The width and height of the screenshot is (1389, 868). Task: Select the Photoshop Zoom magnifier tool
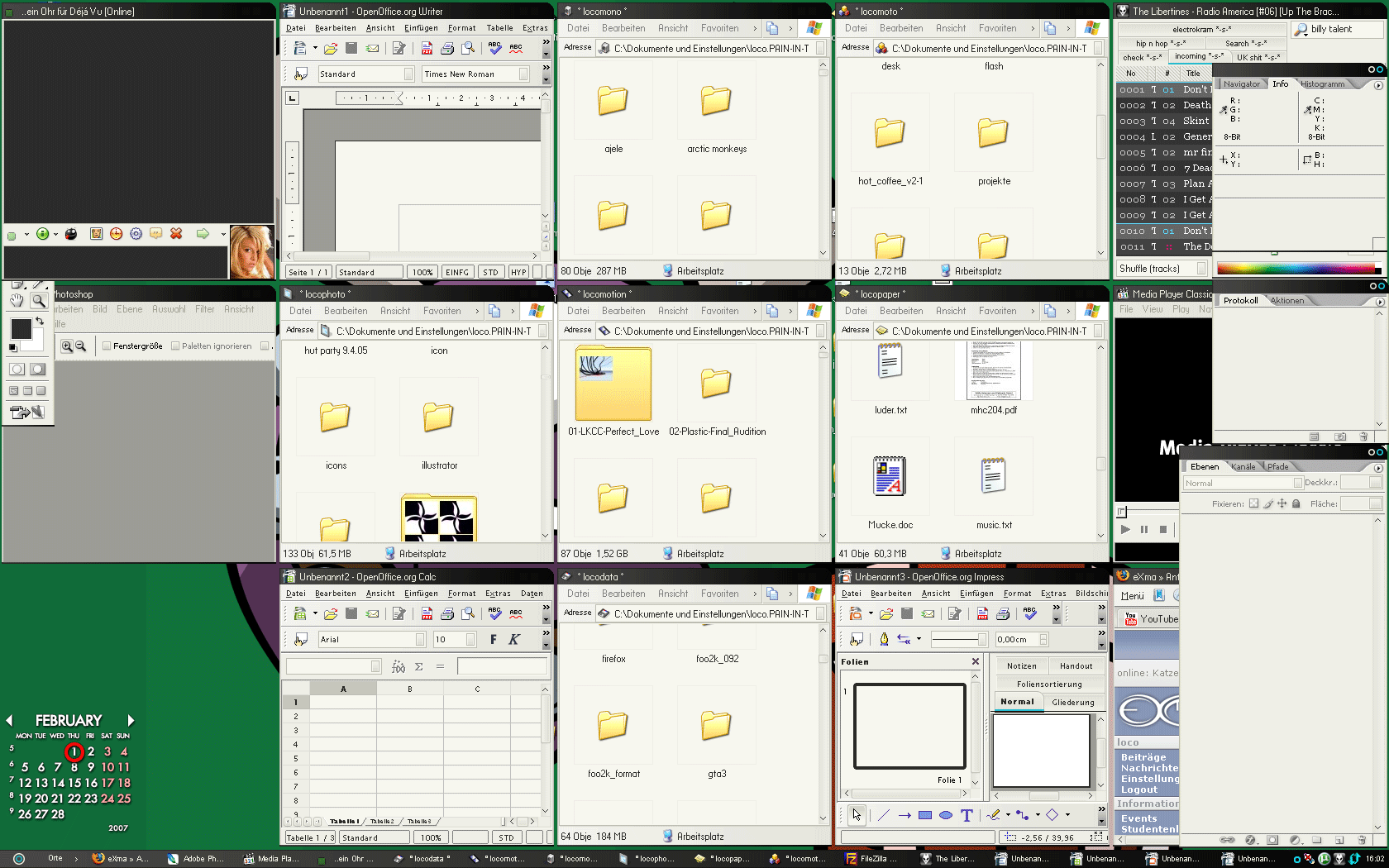(38, 301)
